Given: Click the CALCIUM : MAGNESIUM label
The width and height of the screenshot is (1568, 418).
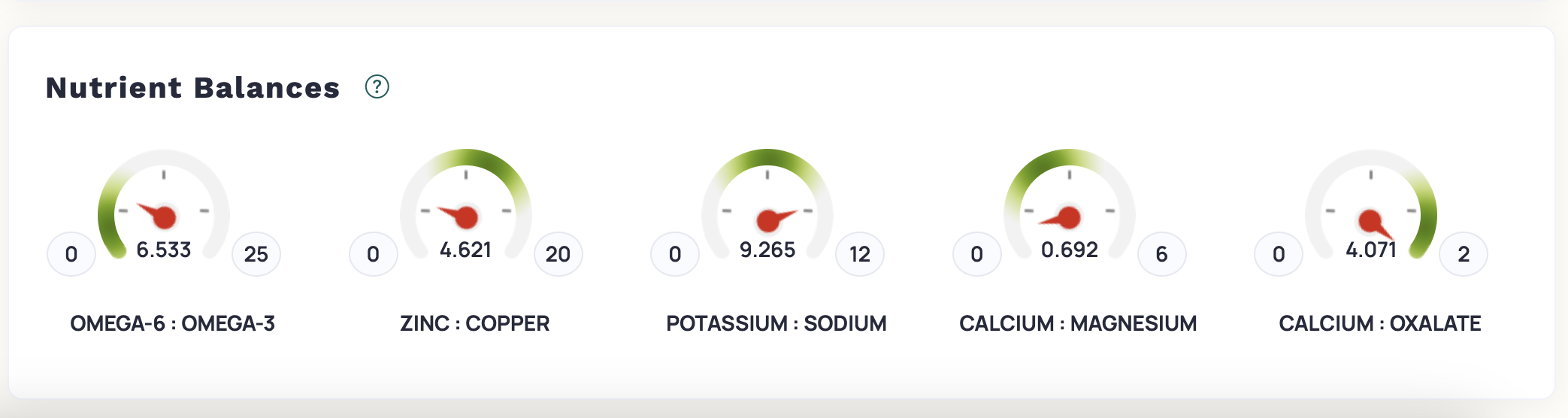Looking at the screenshot, I should pyautogui.click(x=1078, y=323).
